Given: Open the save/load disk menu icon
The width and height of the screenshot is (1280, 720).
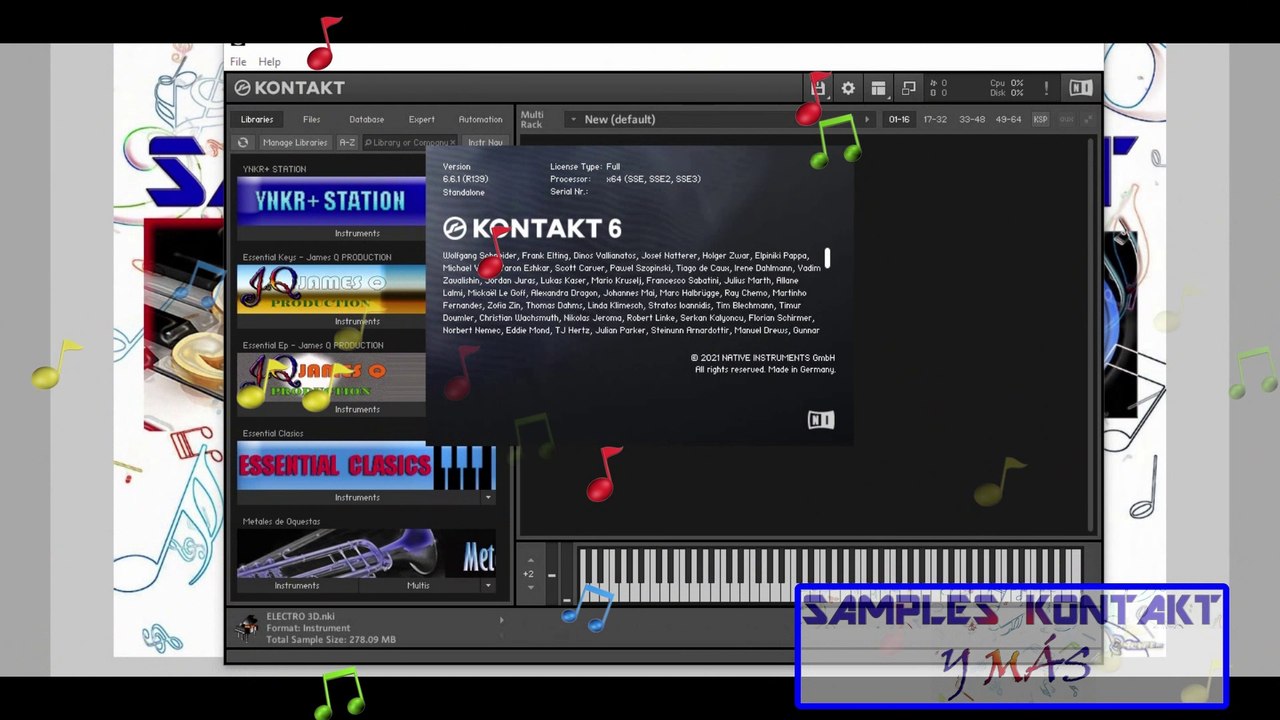Looking at the screenshot, I should 818,88.
